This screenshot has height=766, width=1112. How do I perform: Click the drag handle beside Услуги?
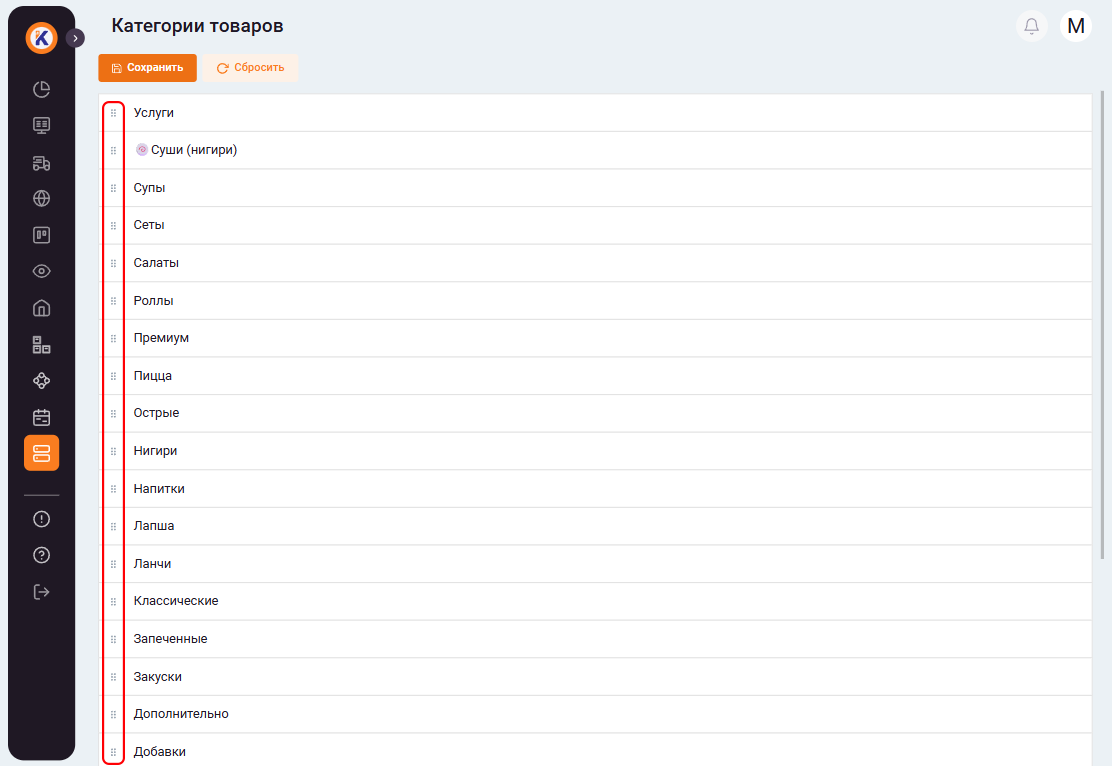[113, 113]
